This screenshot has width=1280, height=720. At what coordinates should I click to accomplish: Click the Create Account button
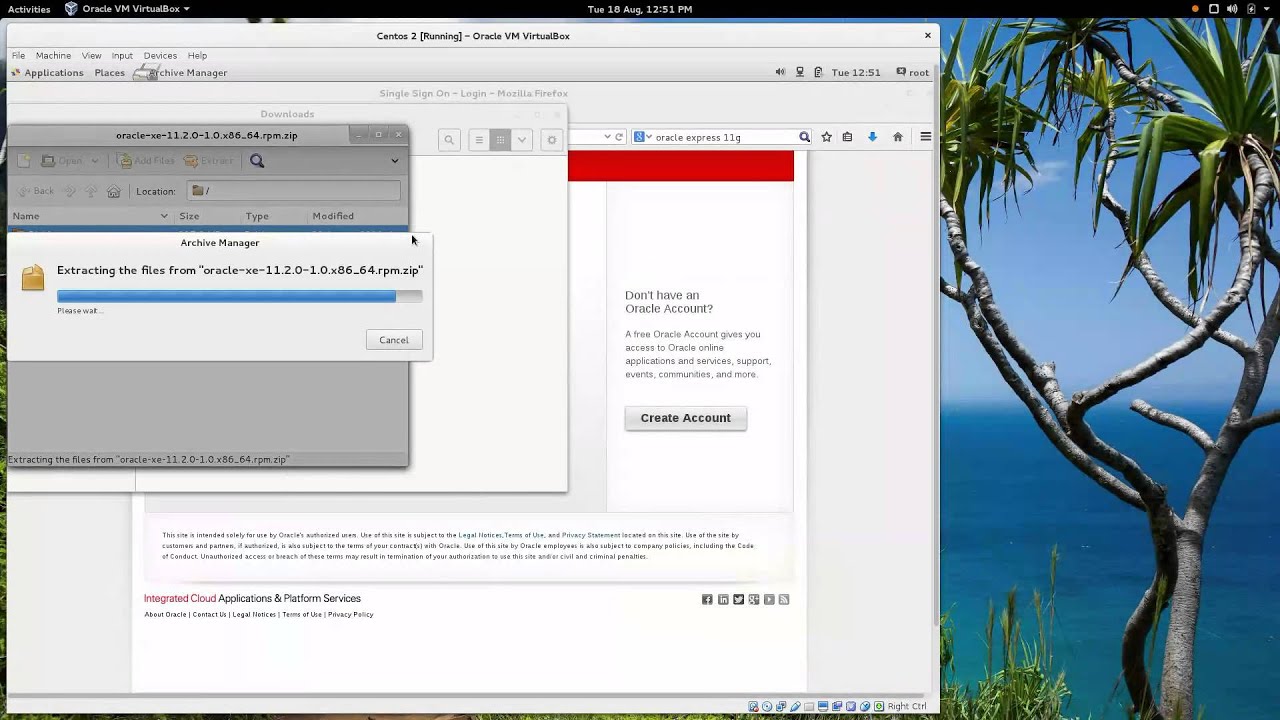click(x=685, y=418)
